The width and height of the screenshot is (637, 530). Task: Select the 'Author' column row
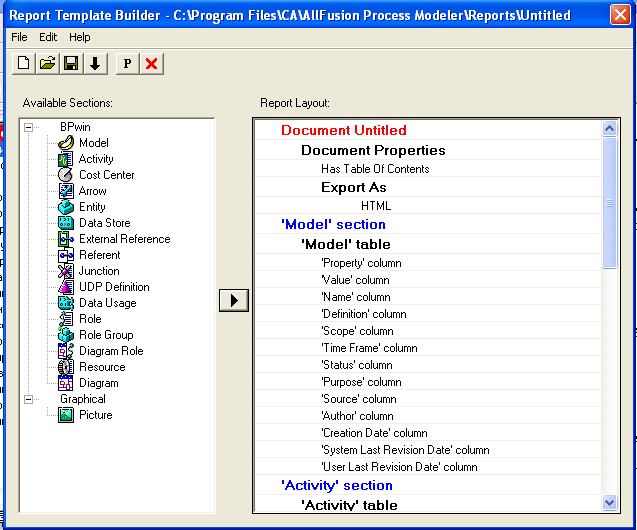click(x=428, y=416)
